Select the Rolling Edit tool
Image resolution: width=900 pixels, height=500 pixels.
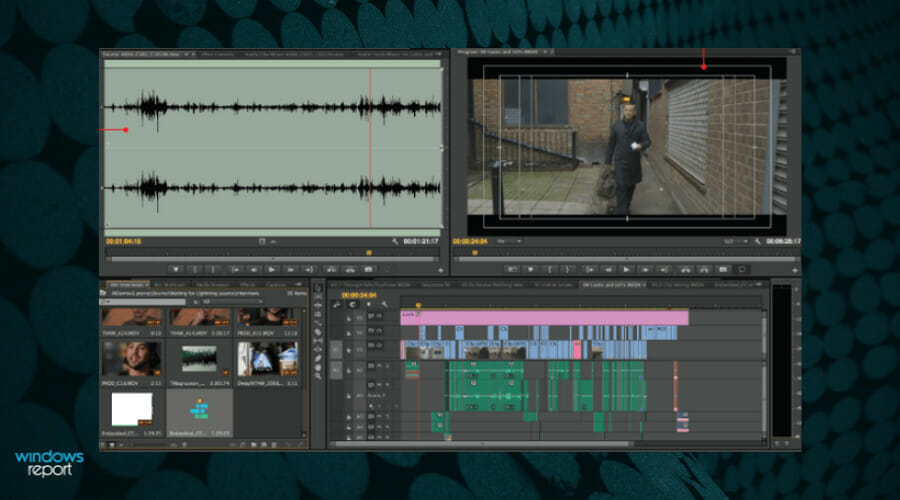pos(317,314)
